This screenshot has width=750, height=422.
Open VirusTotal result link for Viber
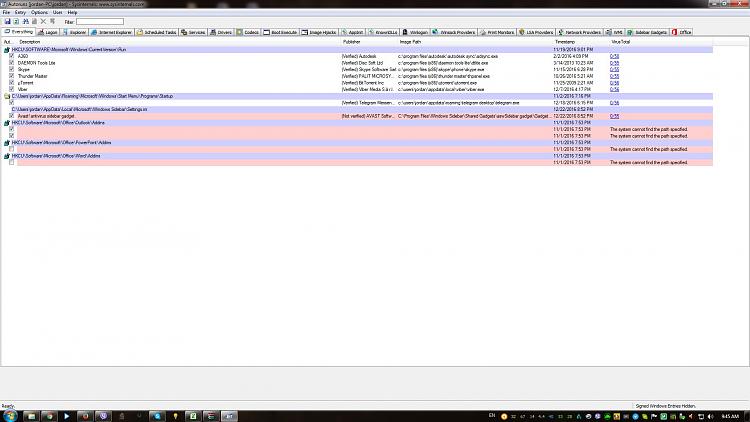(x=615, y=89)
